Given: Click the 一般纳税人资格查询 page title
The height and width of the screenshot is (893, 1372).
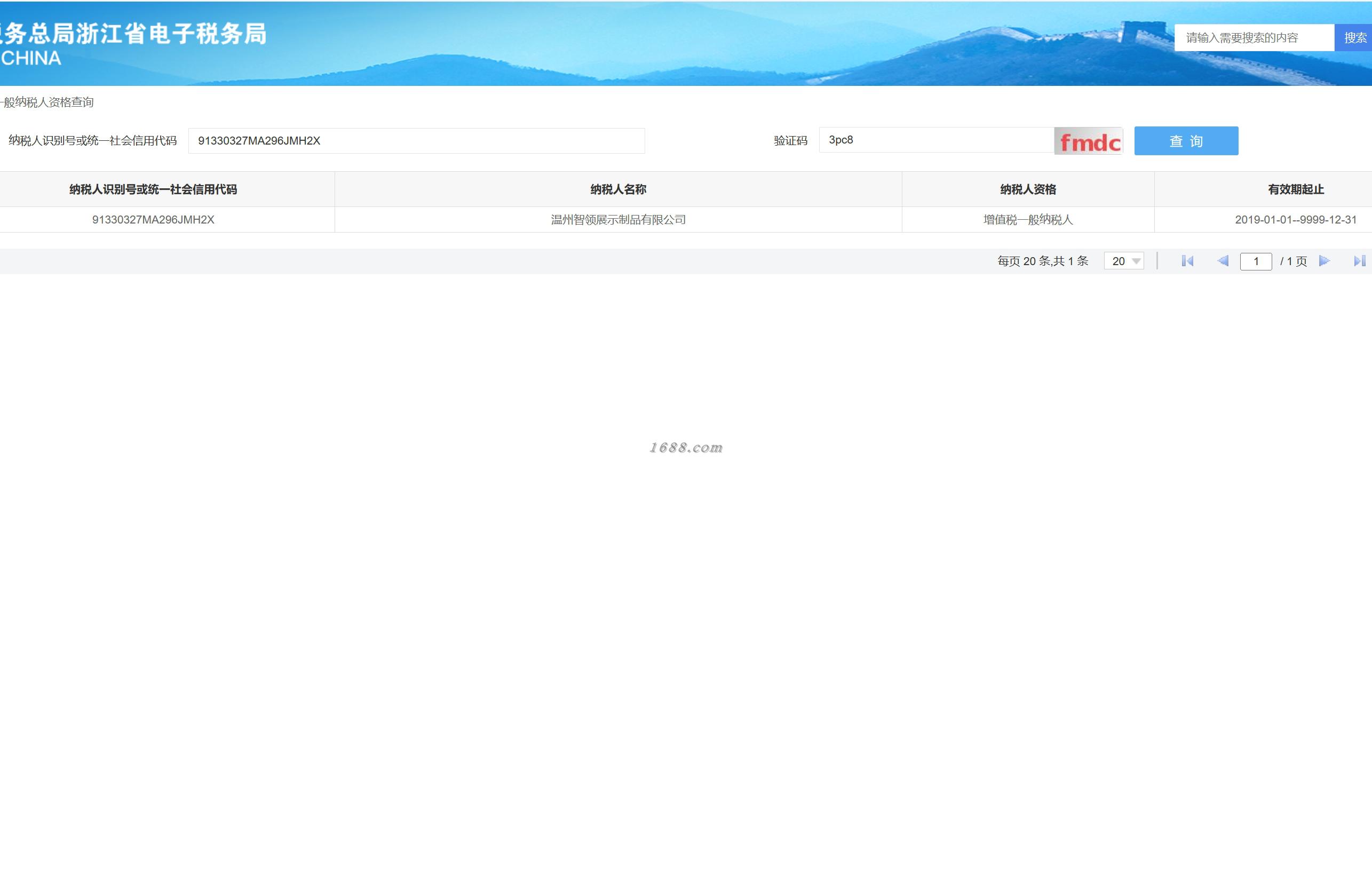Looking at the screenshot, I should (47, 102).
